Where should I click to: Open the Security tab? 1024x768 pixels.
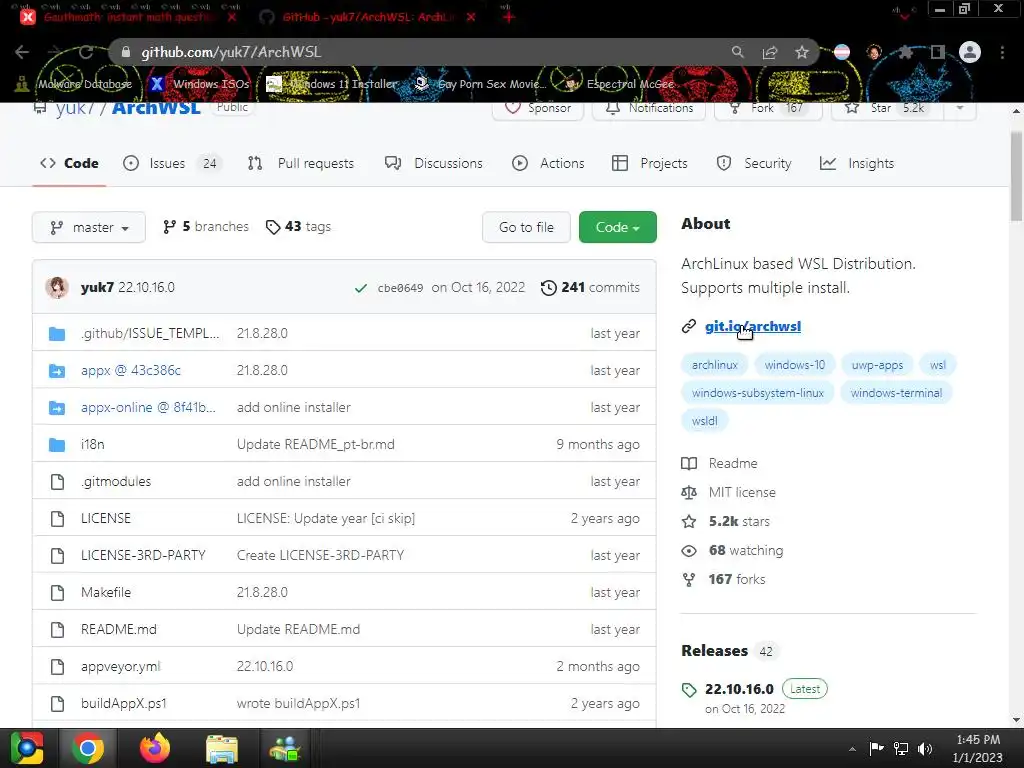coord(754,163)
